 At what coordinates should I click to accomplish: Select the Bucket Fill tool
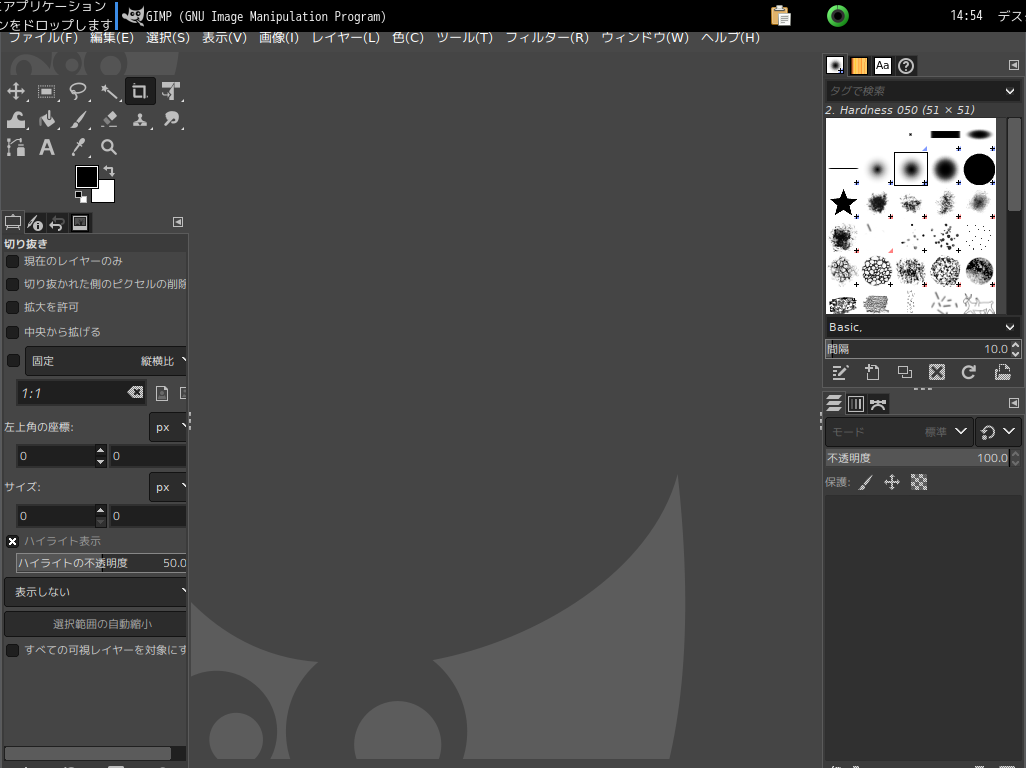46,120
